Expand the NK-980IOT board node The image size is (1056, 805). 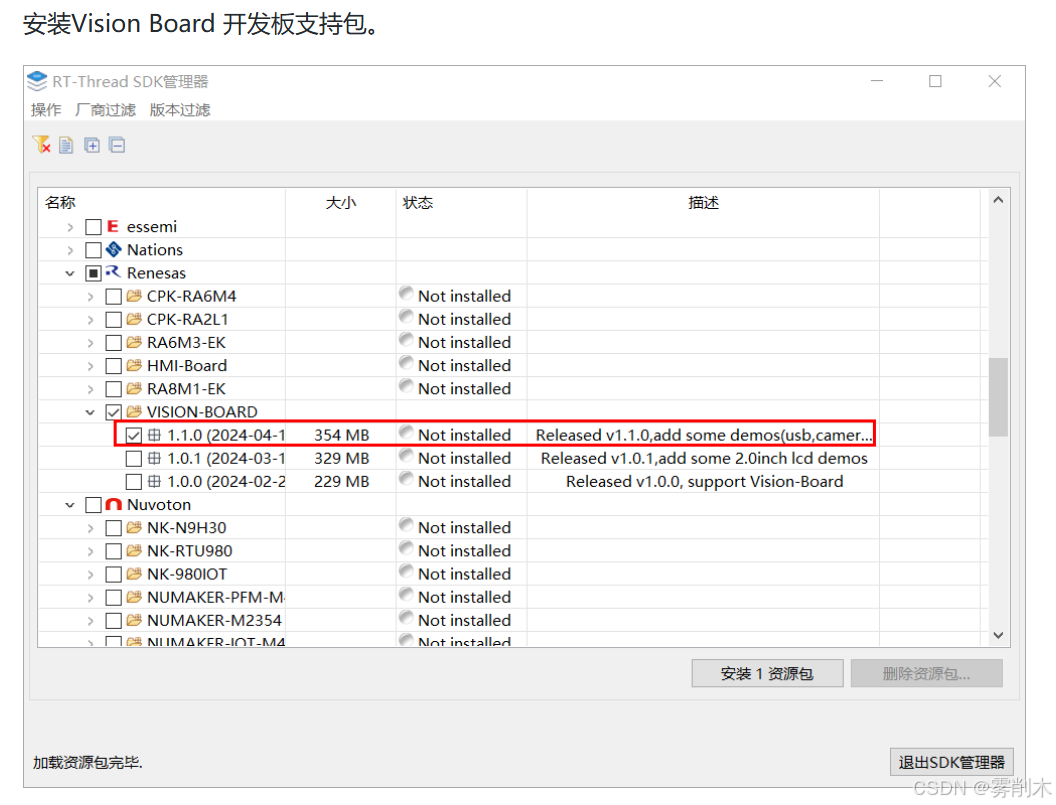(x=90, y=575)
